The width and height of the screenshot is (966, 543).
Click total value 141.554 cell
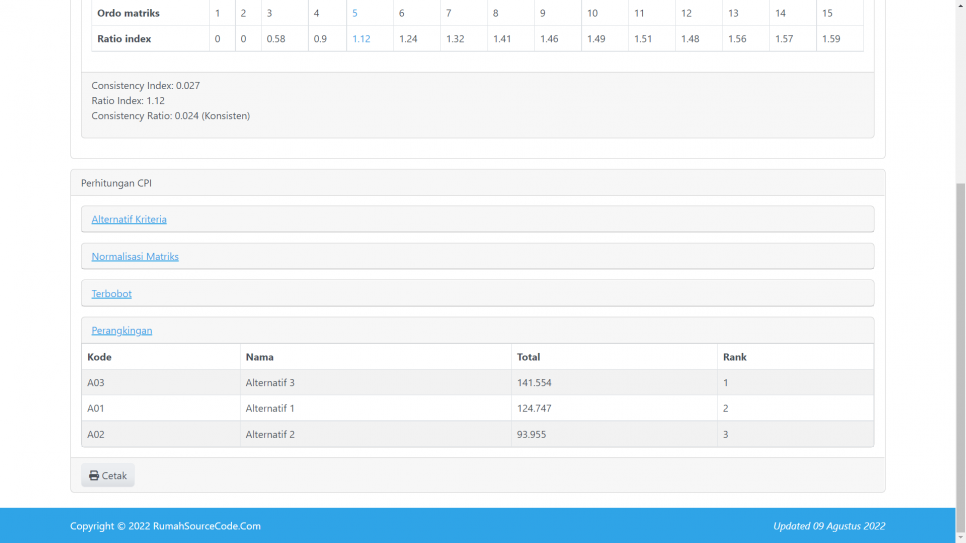pyautogui.click(x=534, y=383)
